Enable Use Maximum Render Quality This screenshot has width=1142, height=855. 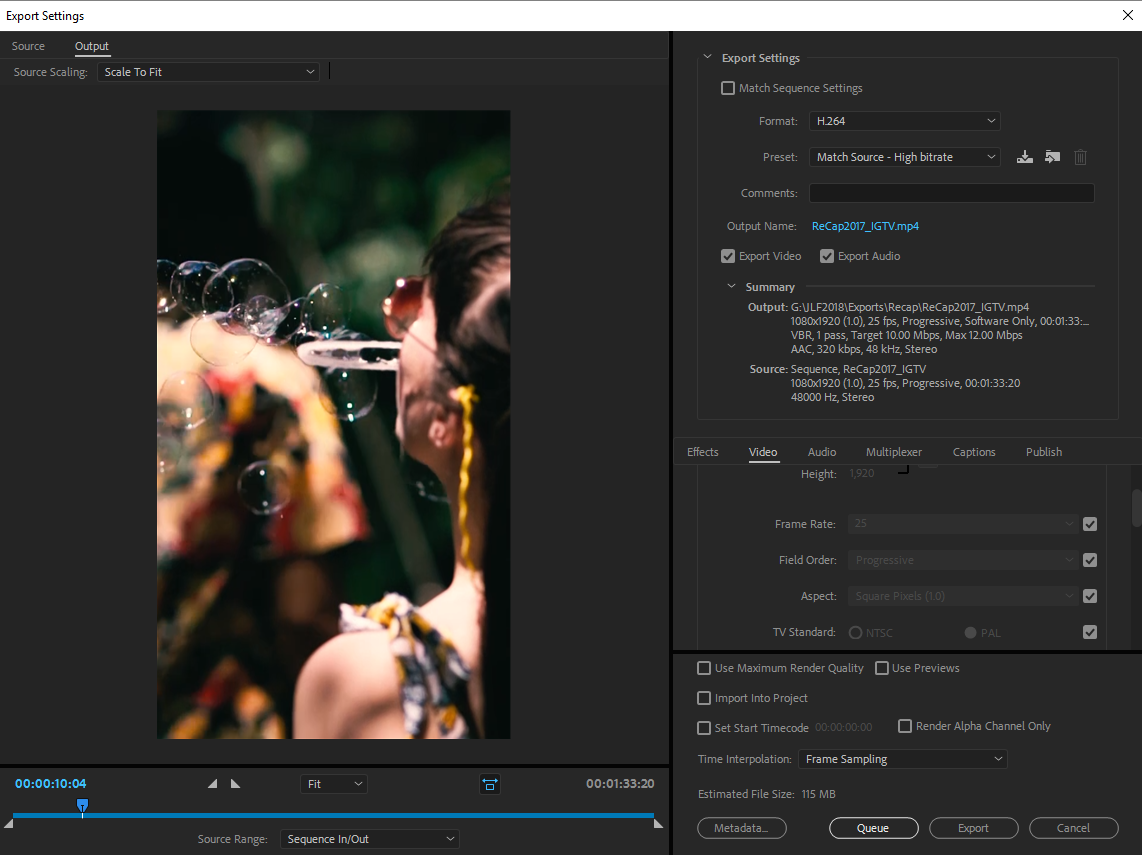tap(705, 668)
